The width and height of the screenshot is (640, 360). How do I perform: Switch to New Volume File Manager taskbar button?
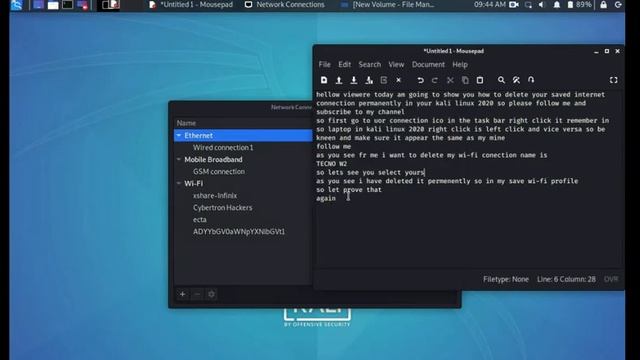[x=387, y=5]
